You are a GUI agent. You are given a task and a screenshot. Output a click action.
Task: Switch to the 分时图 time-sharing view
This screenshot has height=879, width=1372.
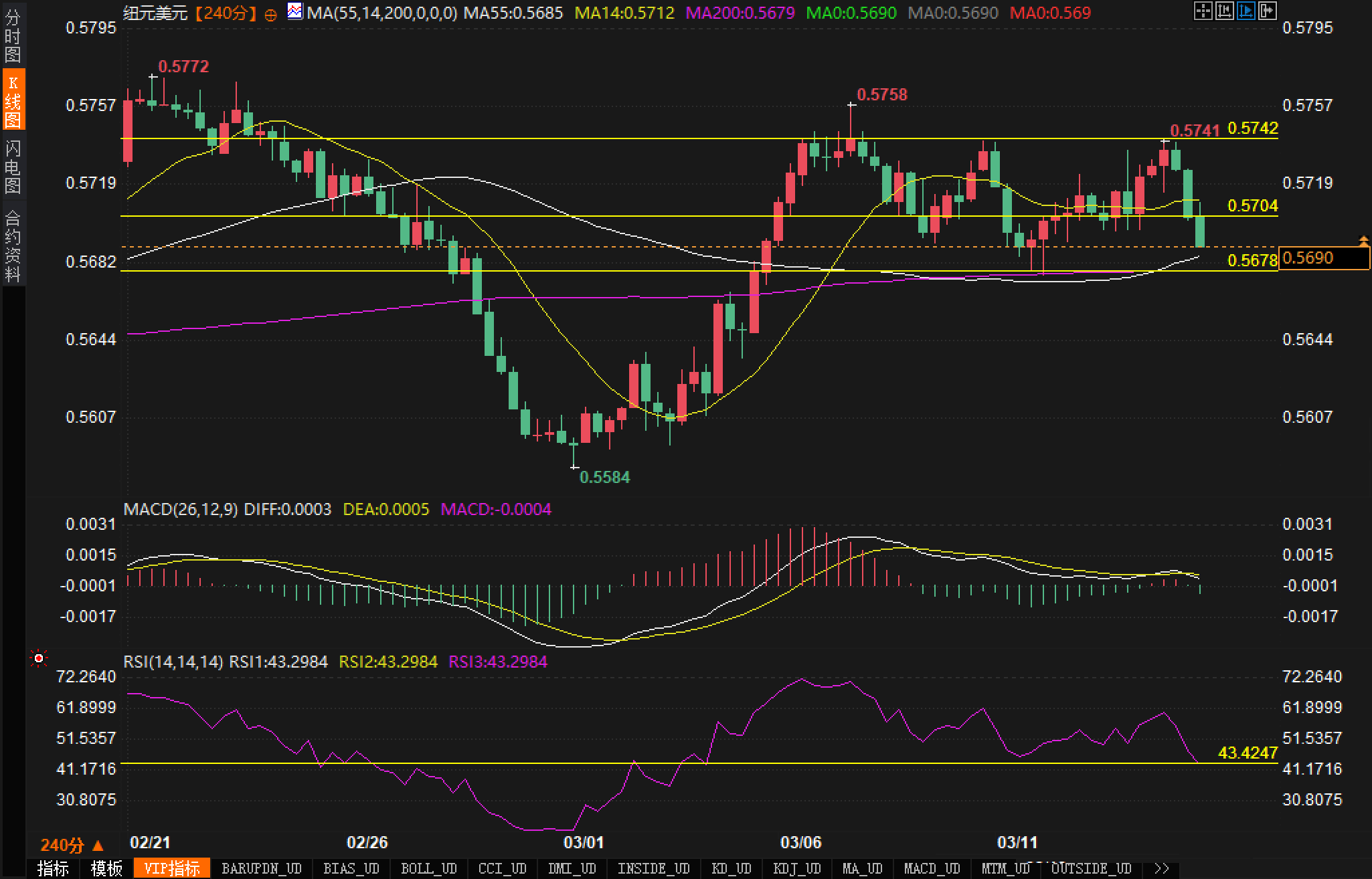(13, 35)
